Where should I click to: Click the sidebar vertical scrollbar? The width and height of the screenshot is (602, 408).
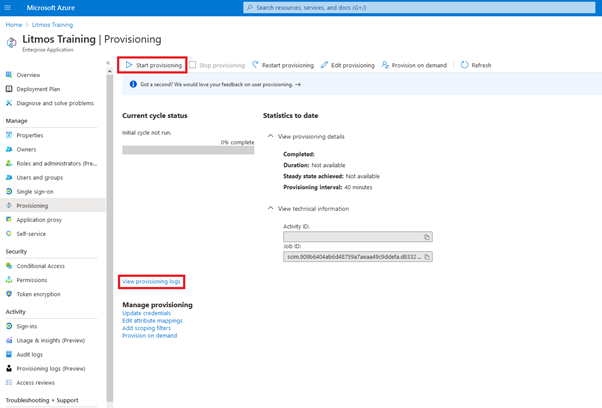[110, 238]
